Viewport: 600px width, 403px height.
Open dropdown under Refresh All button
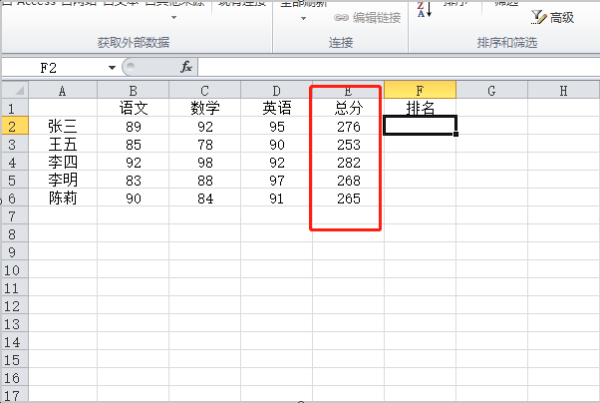pos(303,18)
